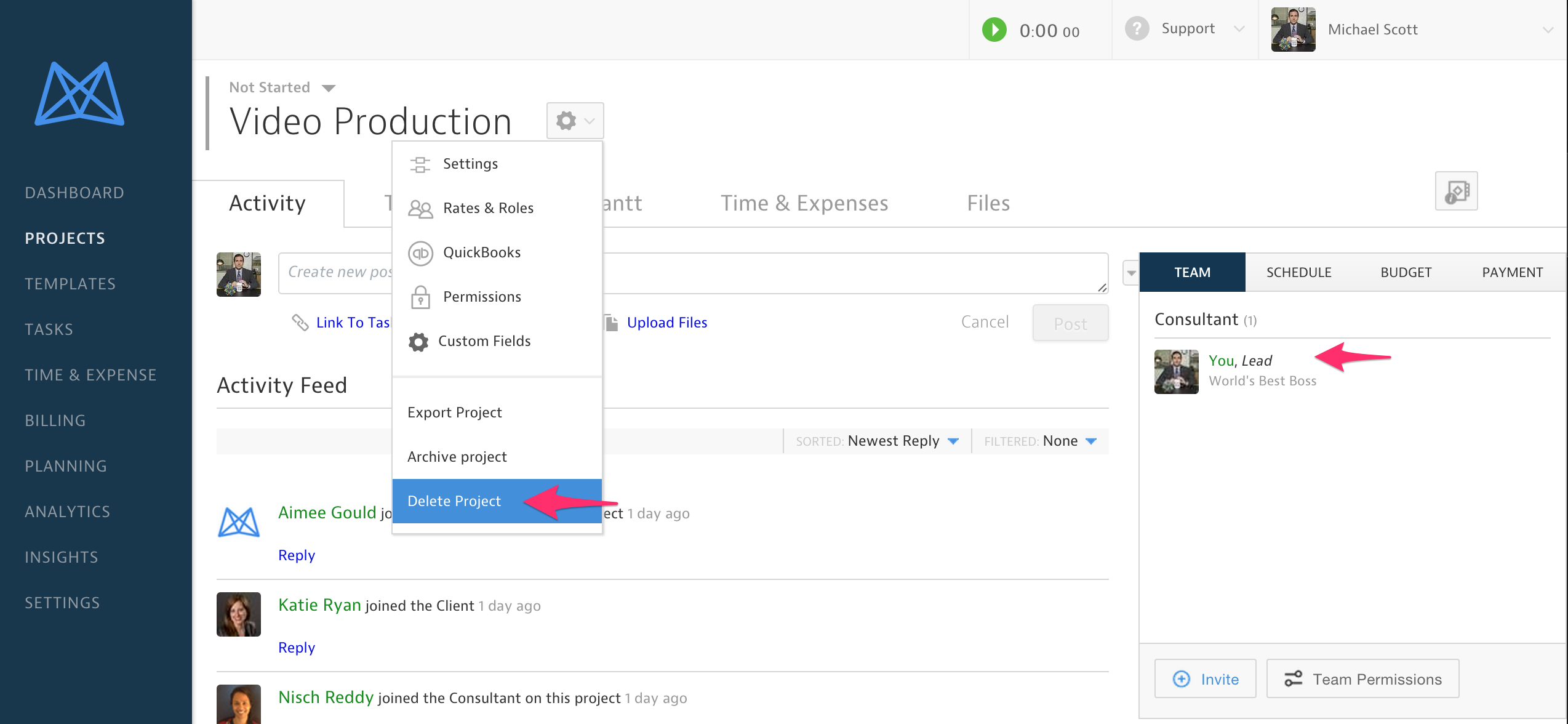This screenshot has width=1568, height=724.
Task: Open the Time & Expenses tab
Action: pos(804,203)
